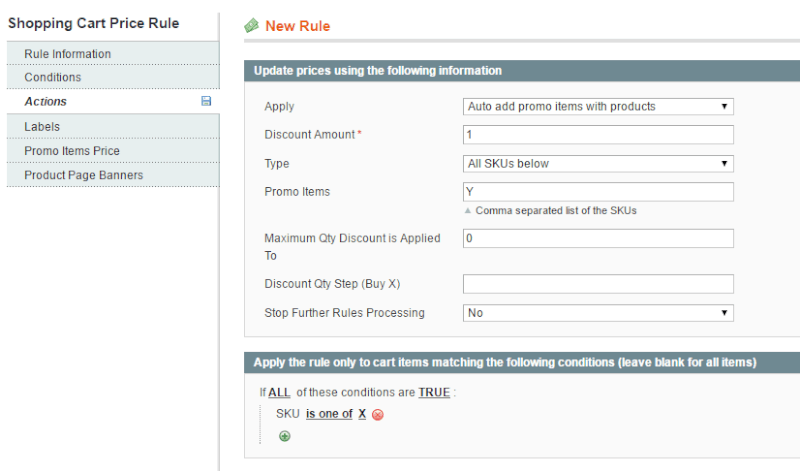The image size is (800, 471).
Task: Open the Type dropdown
Action: pos(598,163)
